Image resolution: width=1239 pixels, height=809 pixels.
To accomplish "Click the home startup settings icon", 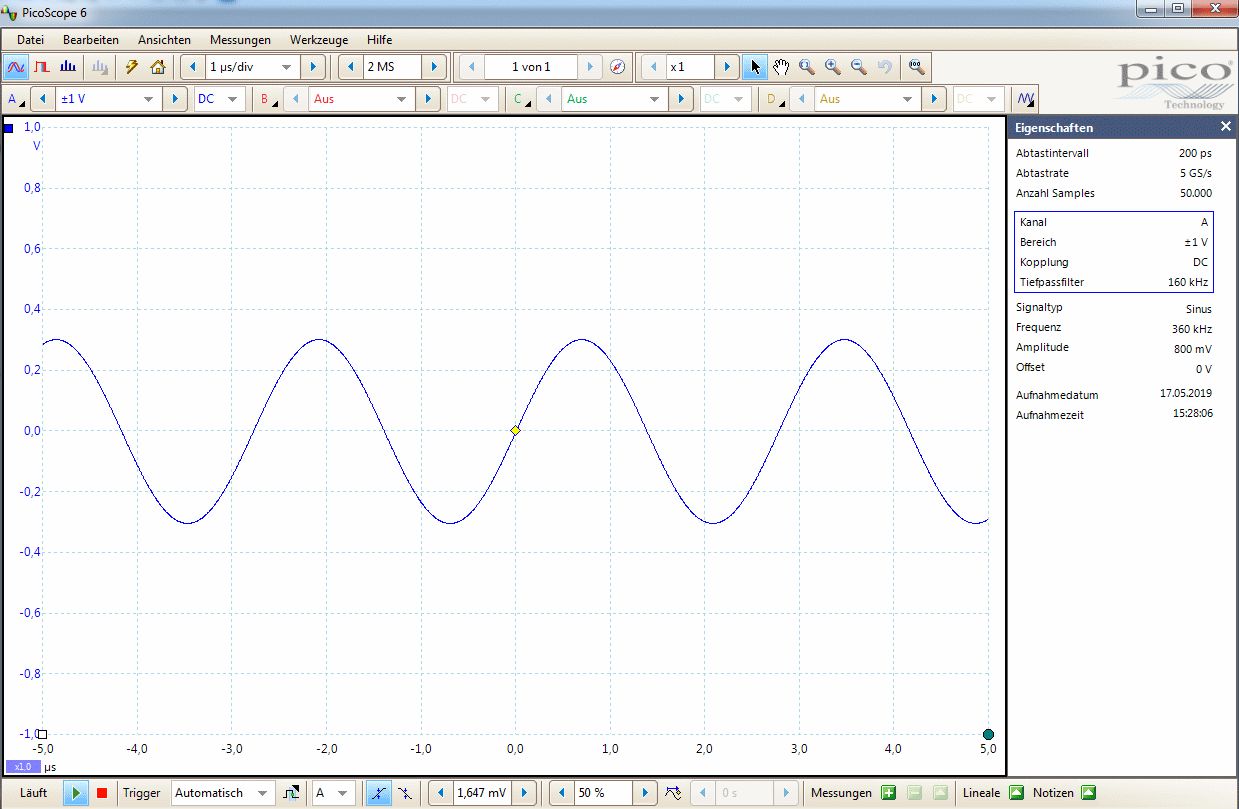I will pos(157,67).
